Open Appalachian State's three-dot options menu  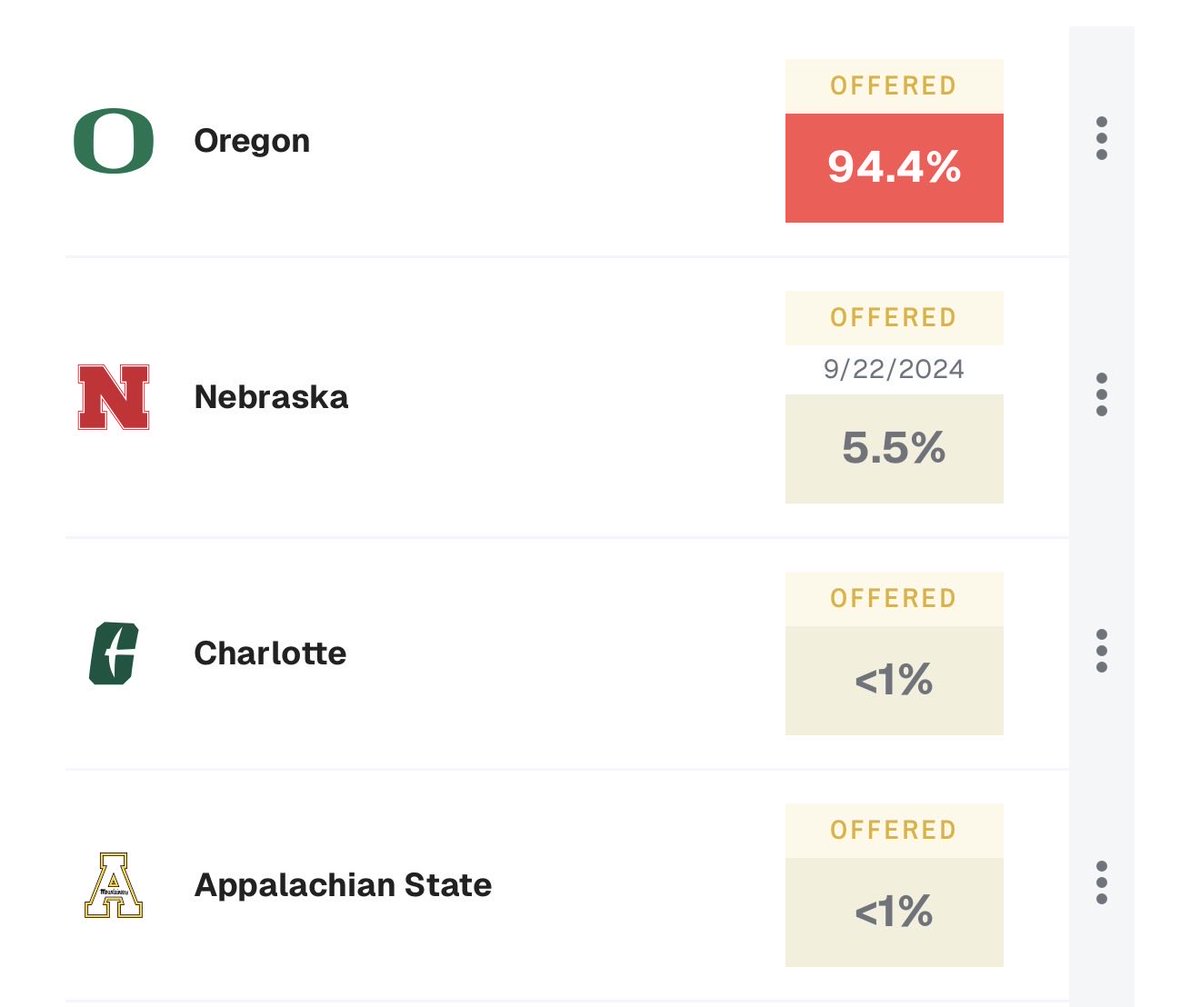pos(1101,883)
